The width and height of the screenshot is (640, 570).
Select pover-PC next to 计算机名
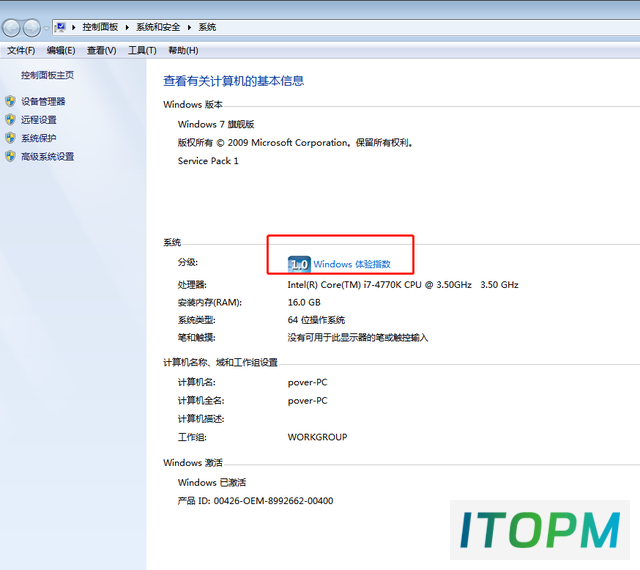click(x=307, y=383)
